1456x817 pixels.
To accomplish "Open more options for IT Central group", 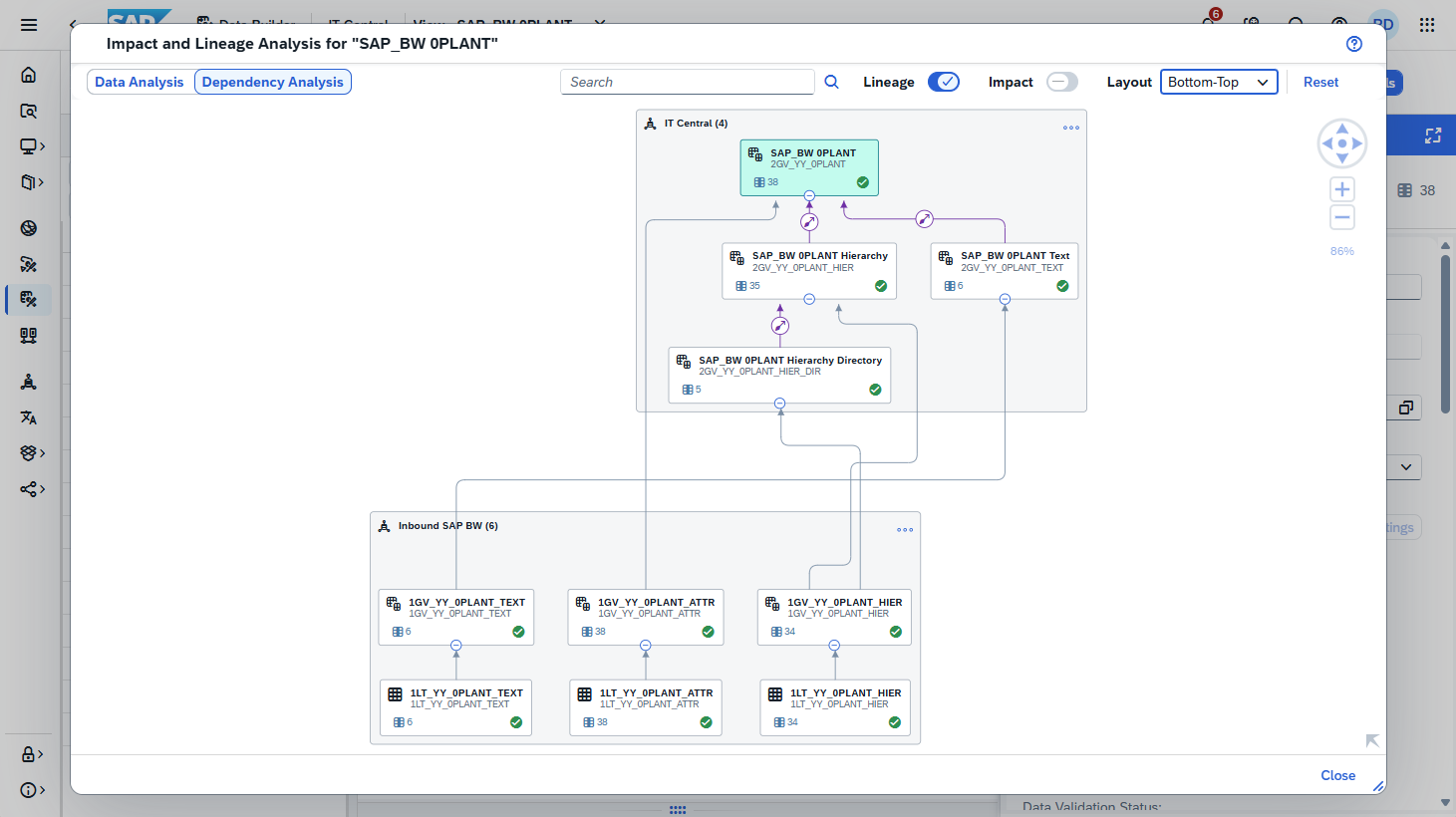I will [x=1071, y=128].
